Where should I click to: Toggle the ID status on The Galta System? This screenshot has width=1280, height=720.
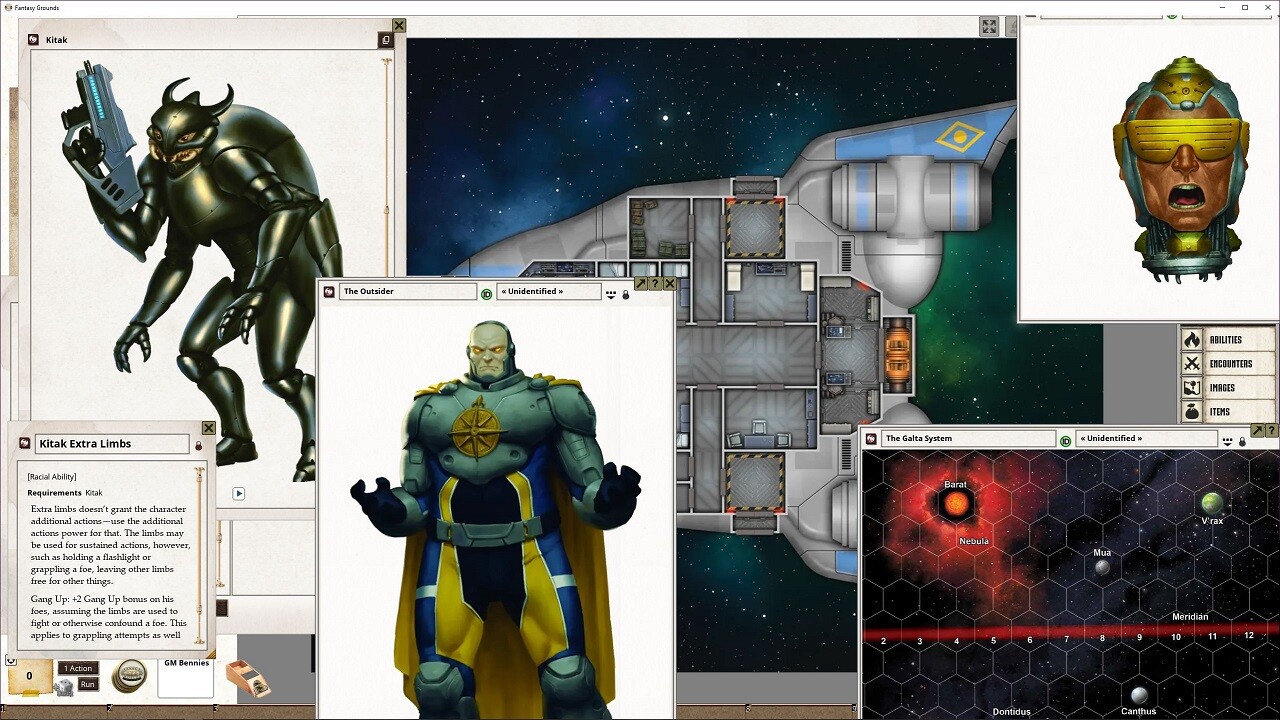tap(1066, 440)
